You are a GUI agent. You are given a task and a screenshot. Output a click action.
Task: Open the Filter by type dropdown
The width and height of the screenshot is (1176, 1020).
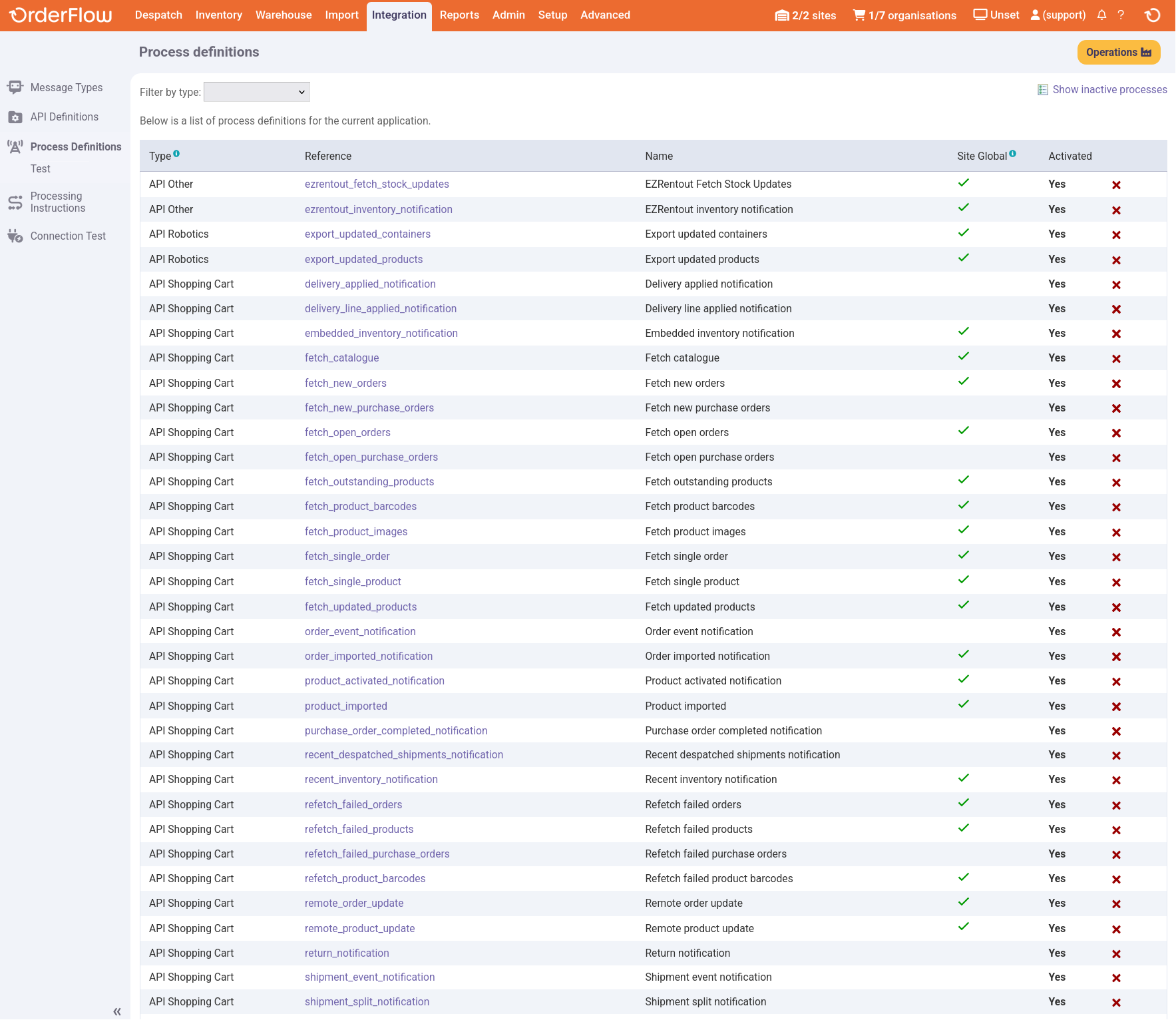pyautogui.click(x=257, y=92)
